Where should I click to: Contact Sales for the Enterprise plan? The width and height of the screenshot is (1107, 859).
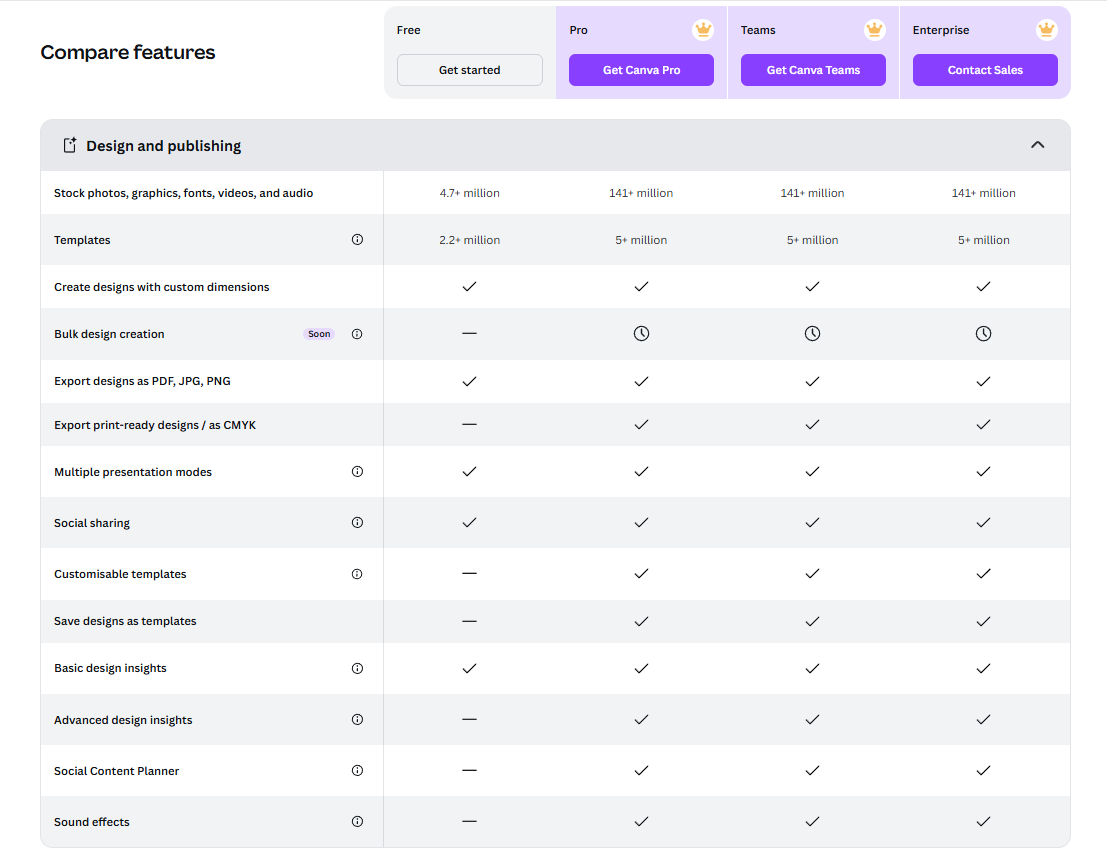click(985, 70)
